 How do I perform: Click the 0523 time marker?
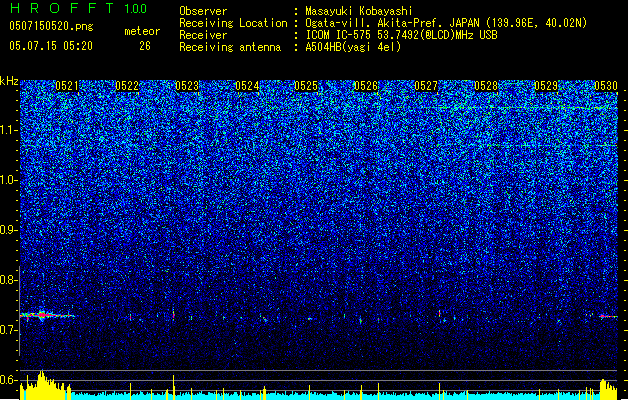point(187,86)
